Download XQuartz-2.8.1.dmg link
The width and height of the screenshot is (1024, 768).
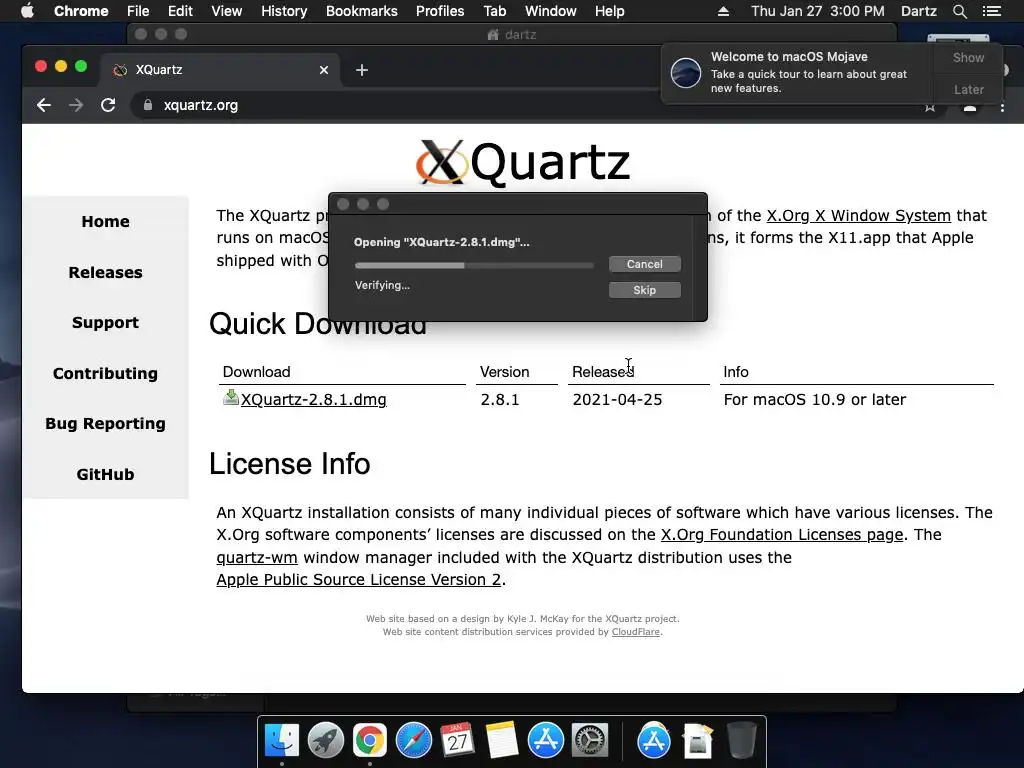(313, 400)
